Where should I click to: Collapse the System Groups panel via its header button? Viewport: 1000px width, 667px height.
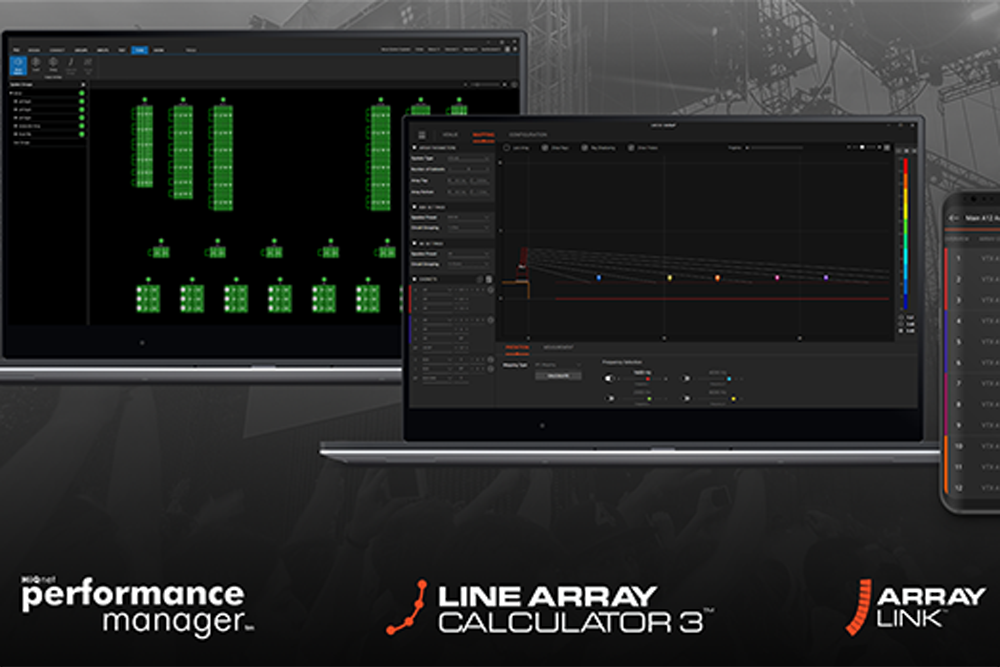tap(82, 84)
